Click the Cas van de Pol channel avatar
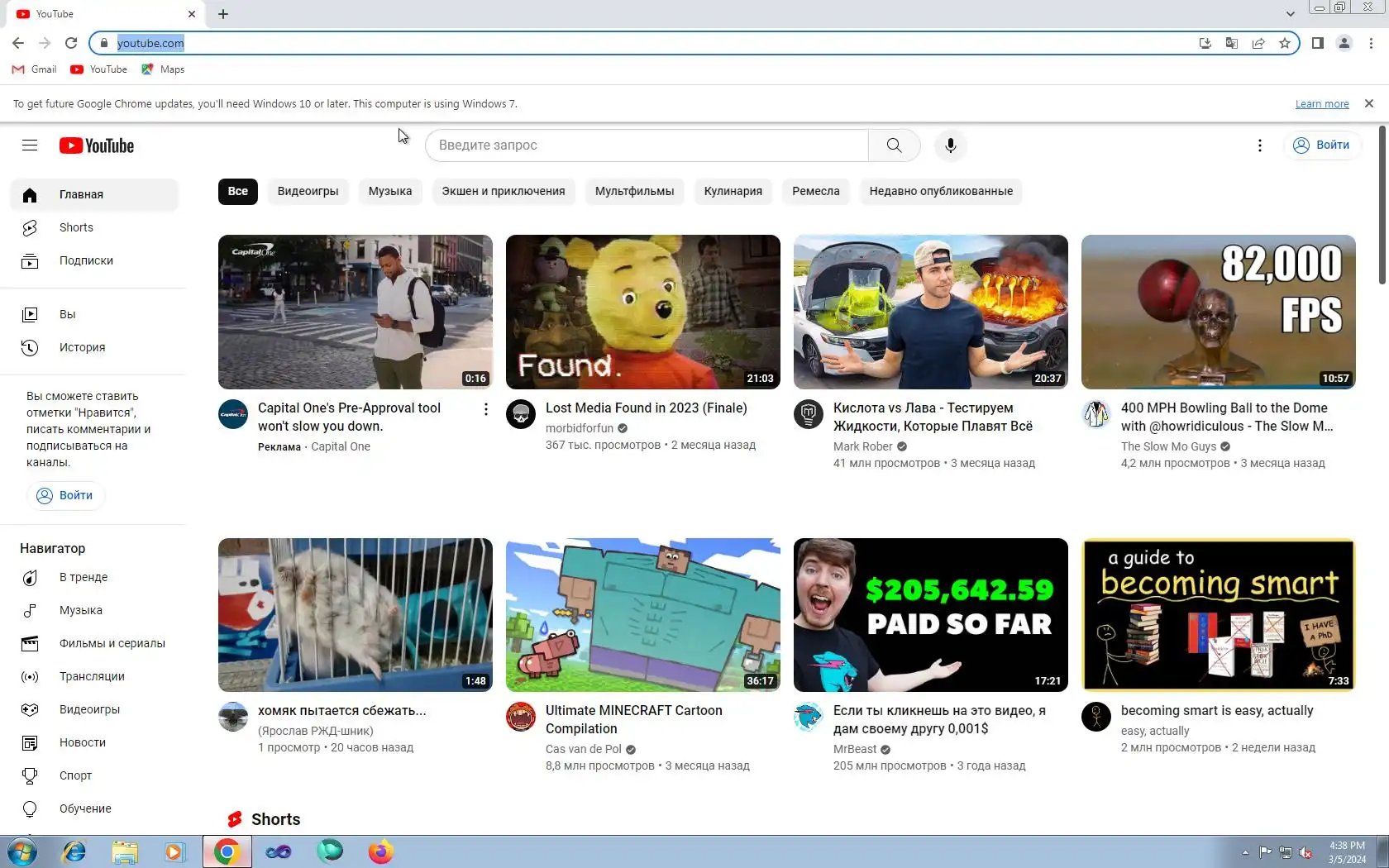 click(x=521, y=717)
